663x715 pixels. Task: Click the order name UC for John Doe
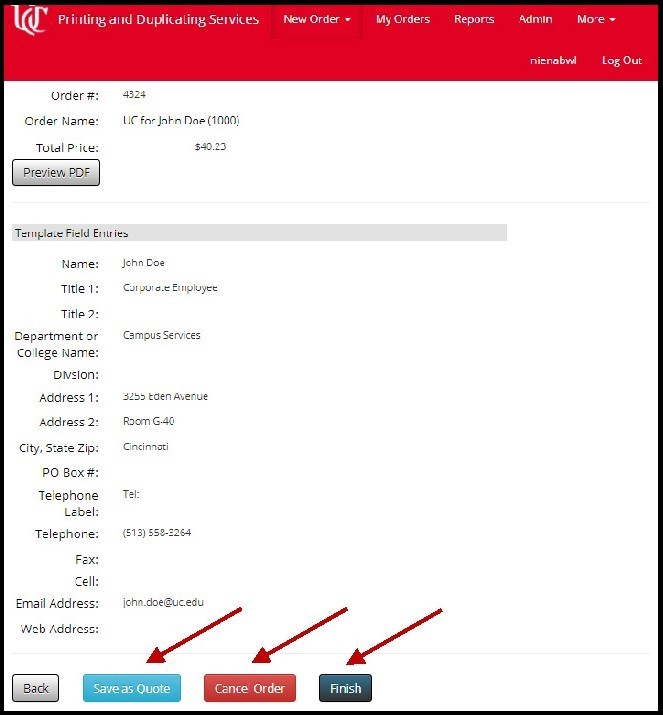[x=181, y=121]
